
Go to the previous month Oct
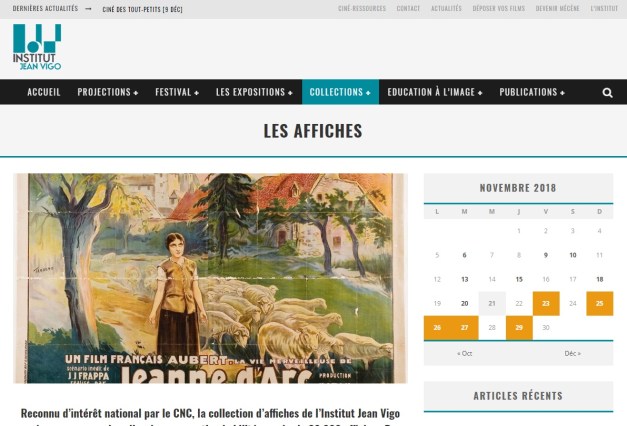[465, 354]
